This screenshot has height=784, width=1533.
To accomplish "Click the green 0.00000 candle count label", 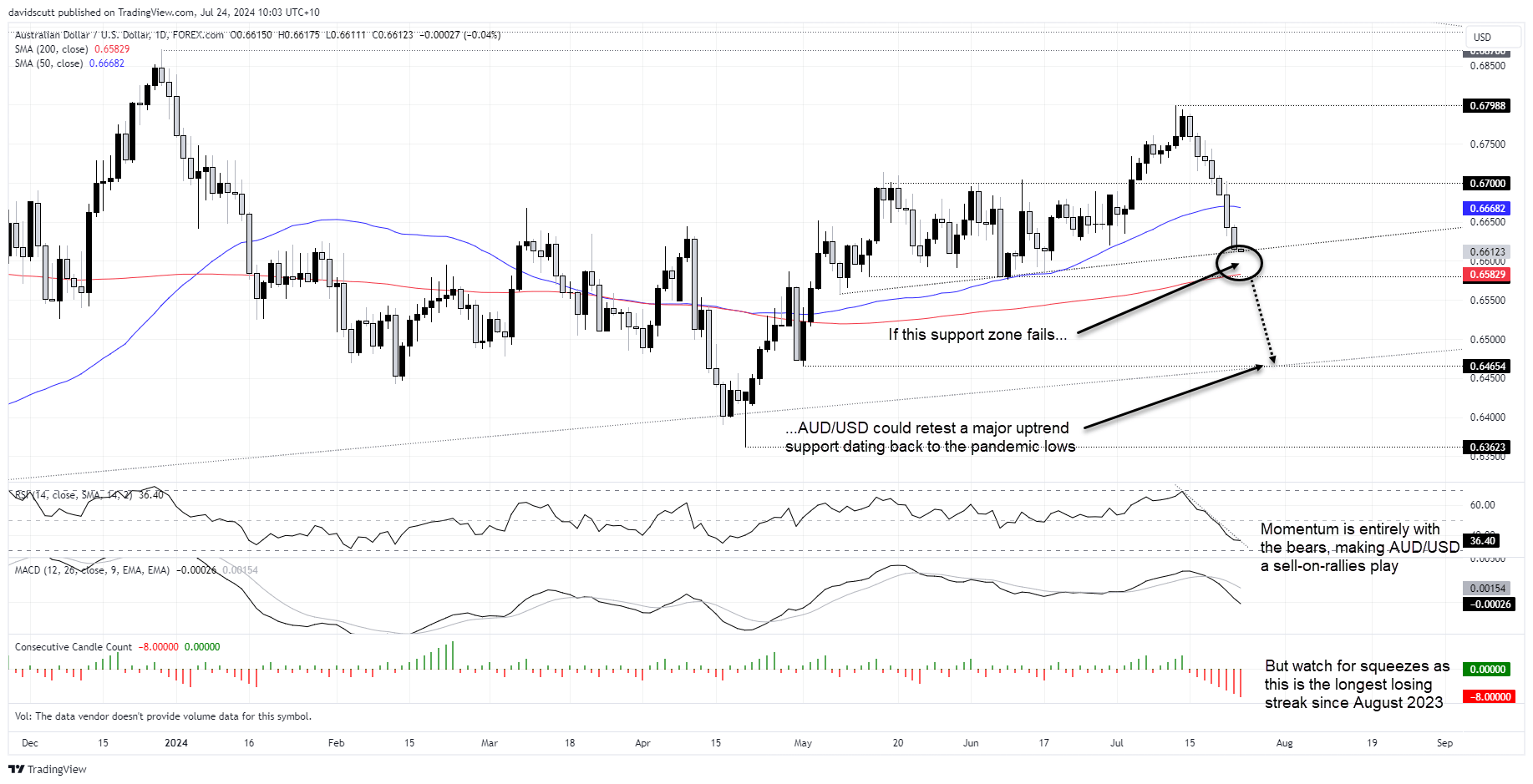I will coord(1487,670).
